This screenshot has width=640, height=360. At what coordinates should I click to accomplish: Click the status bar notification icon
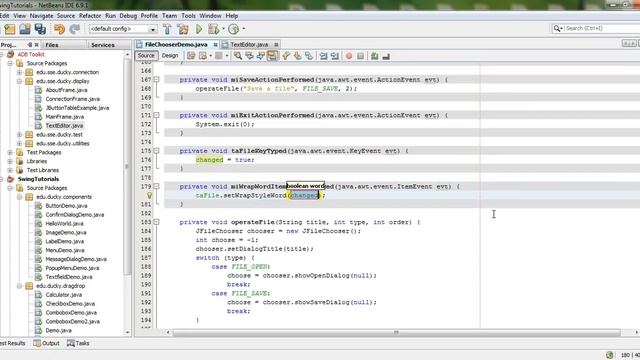point(610,355)
